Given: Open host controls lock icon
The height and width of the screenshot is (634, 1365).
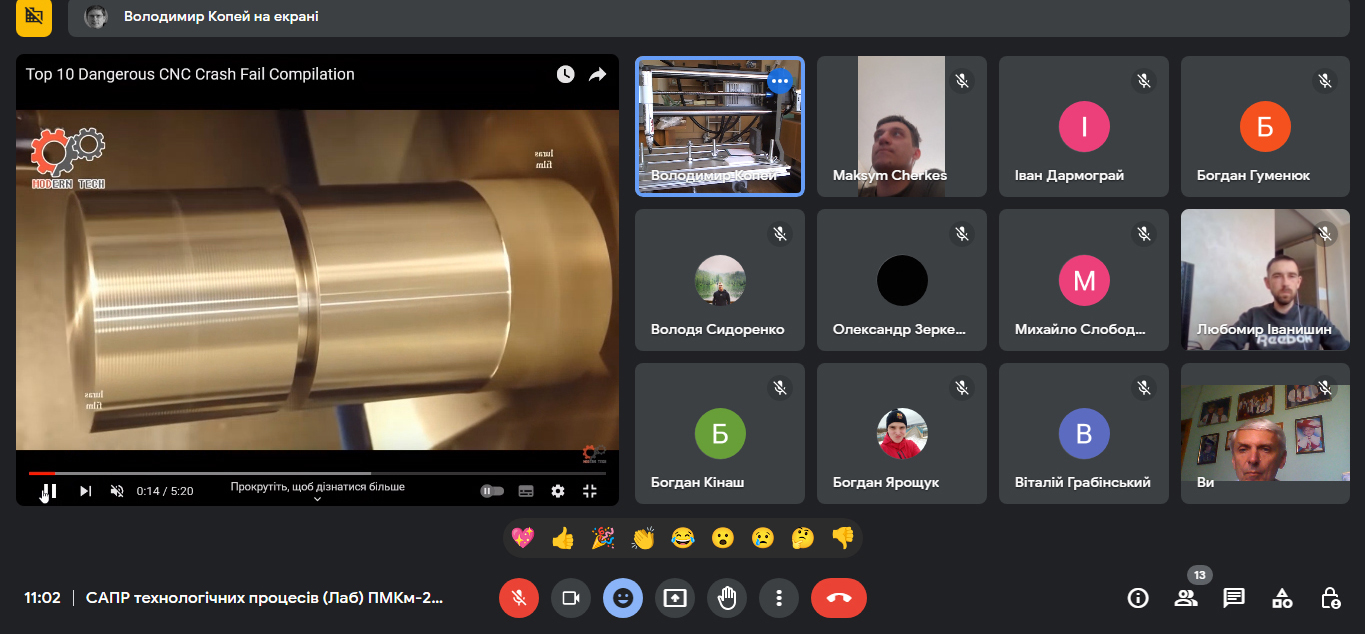Looking at the screenshot, I should 1330,598.
